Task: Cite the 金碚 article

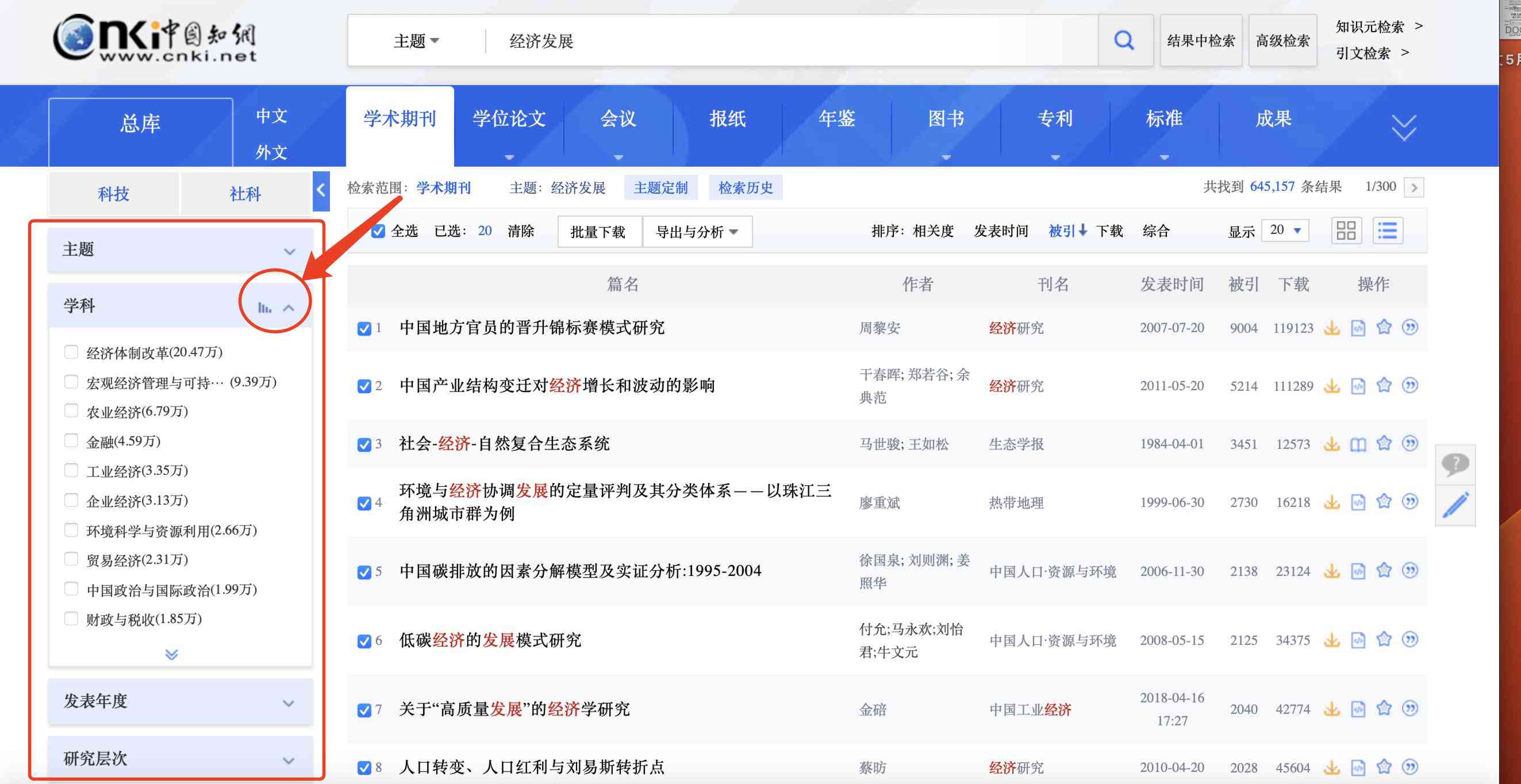Action: pyautogui.click(x=1410, y=709)
